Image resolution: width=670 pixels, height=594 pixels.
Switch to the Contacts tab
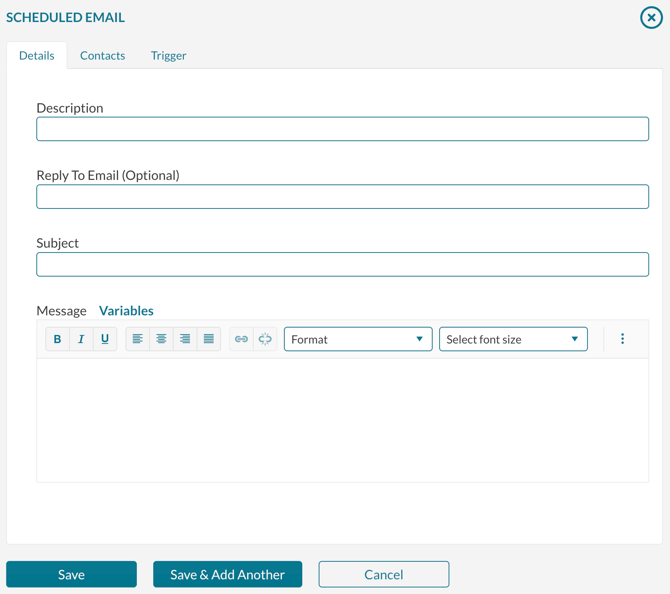103,56
